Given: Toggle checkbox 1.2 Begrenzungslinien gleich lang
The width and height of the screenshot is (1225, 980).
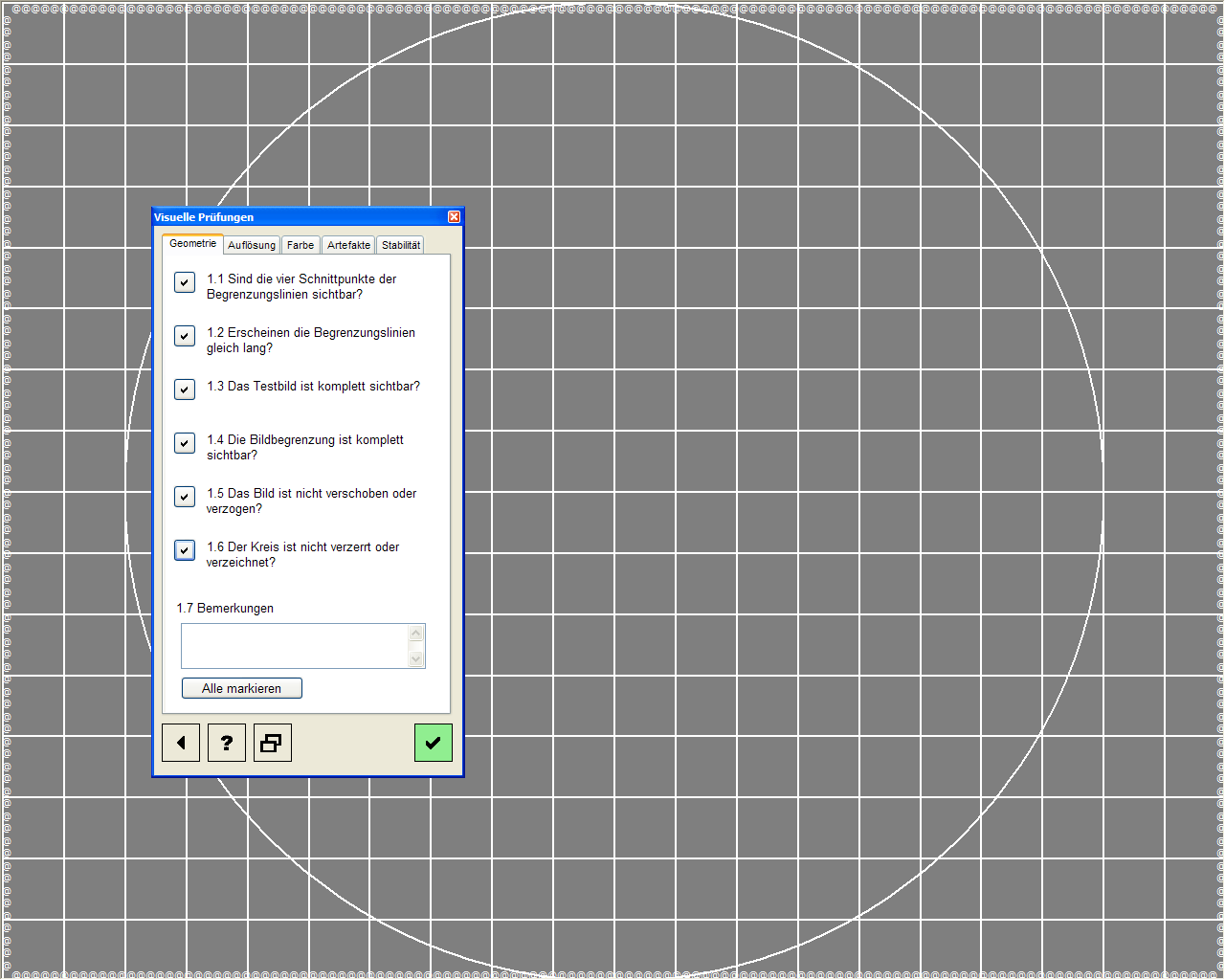Looking at the screenshot, I should pos(185,336).
